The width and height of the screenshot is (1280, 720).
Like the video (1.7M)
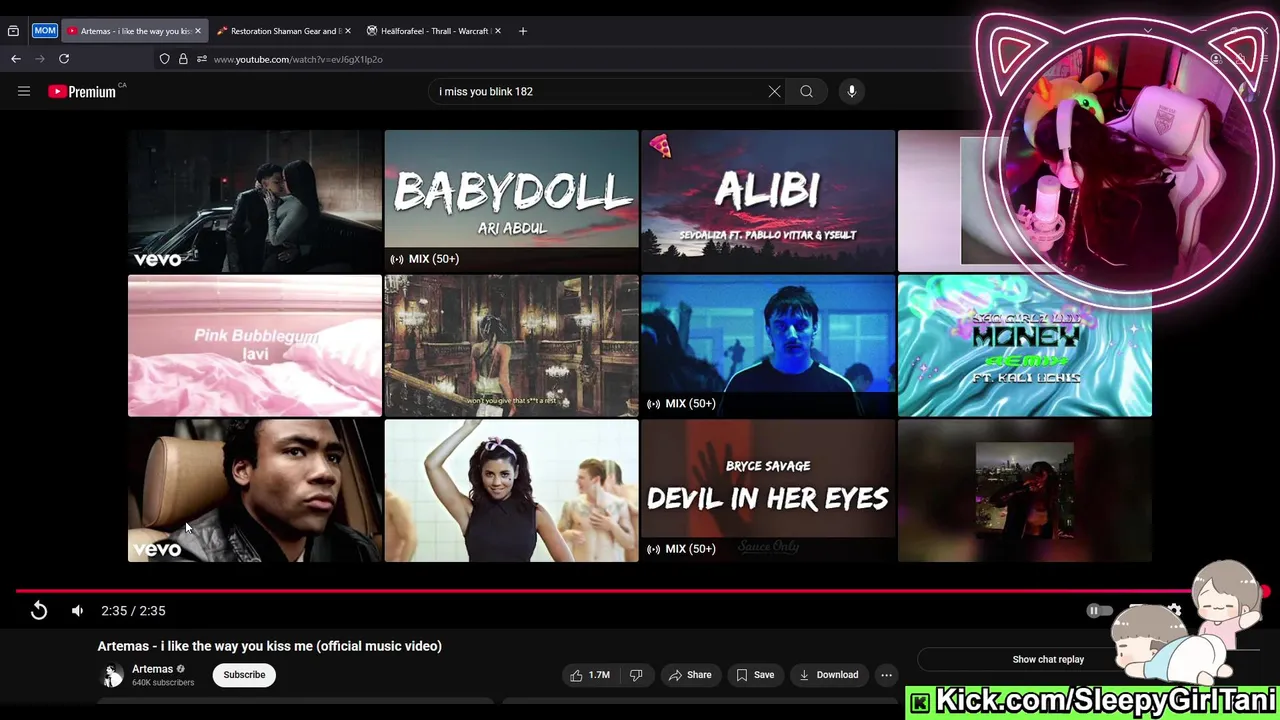[590, 675]
